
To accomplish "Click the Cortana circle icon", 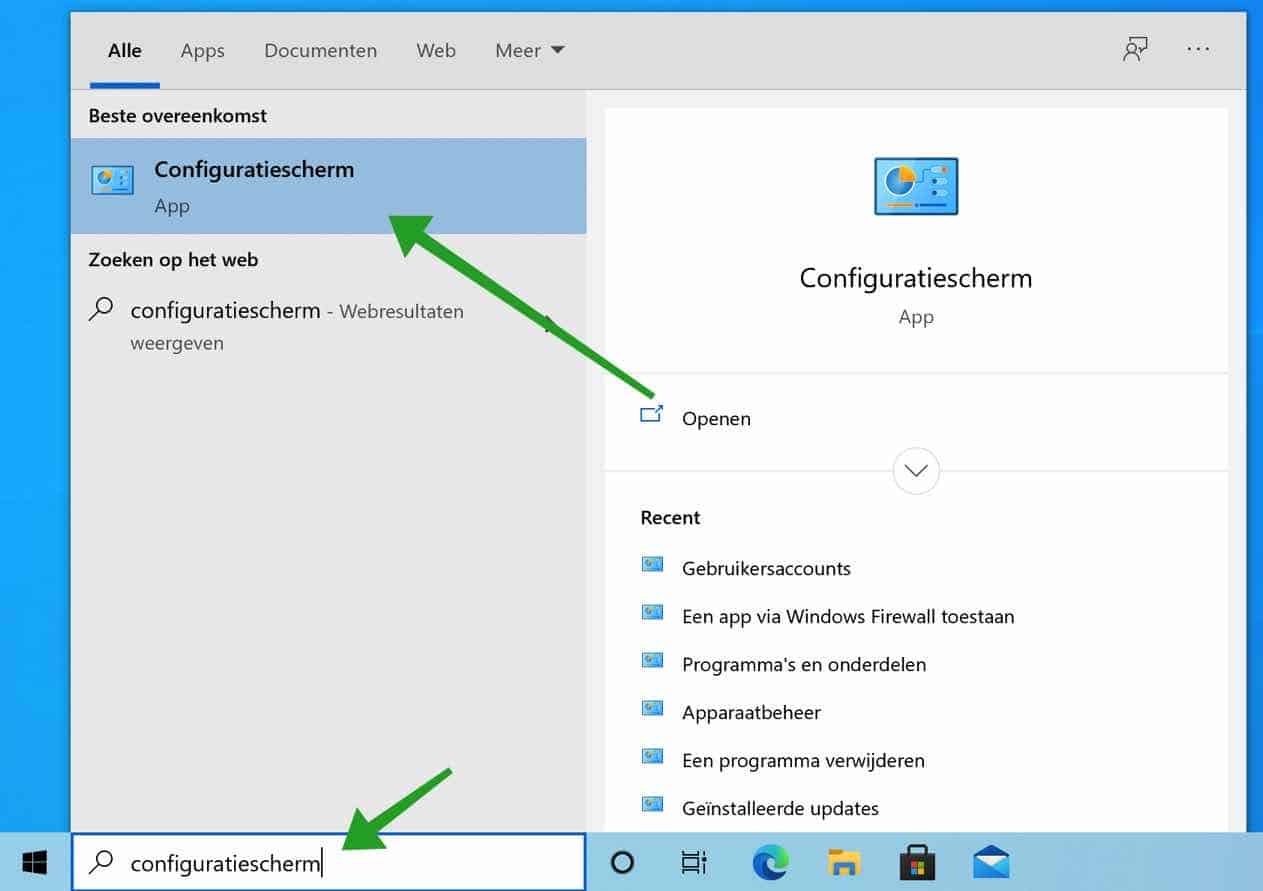I will pyautogui.click(x=622, y=861).
